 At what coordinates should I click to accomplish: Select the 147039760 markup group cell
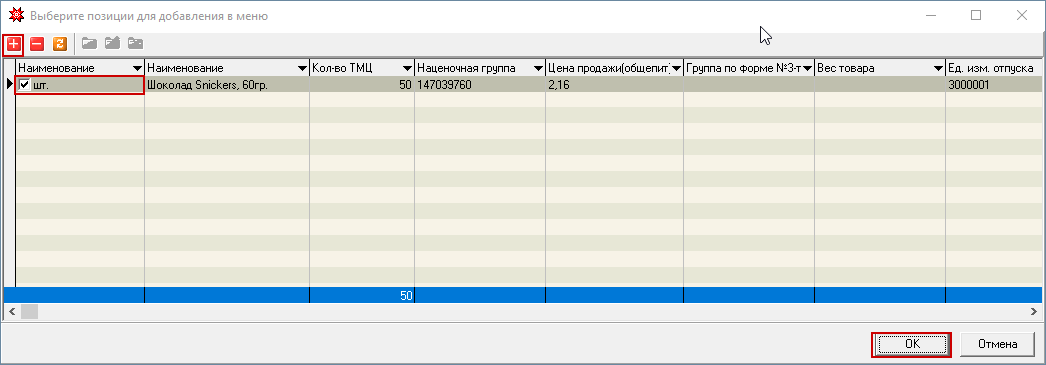(480, 85)
